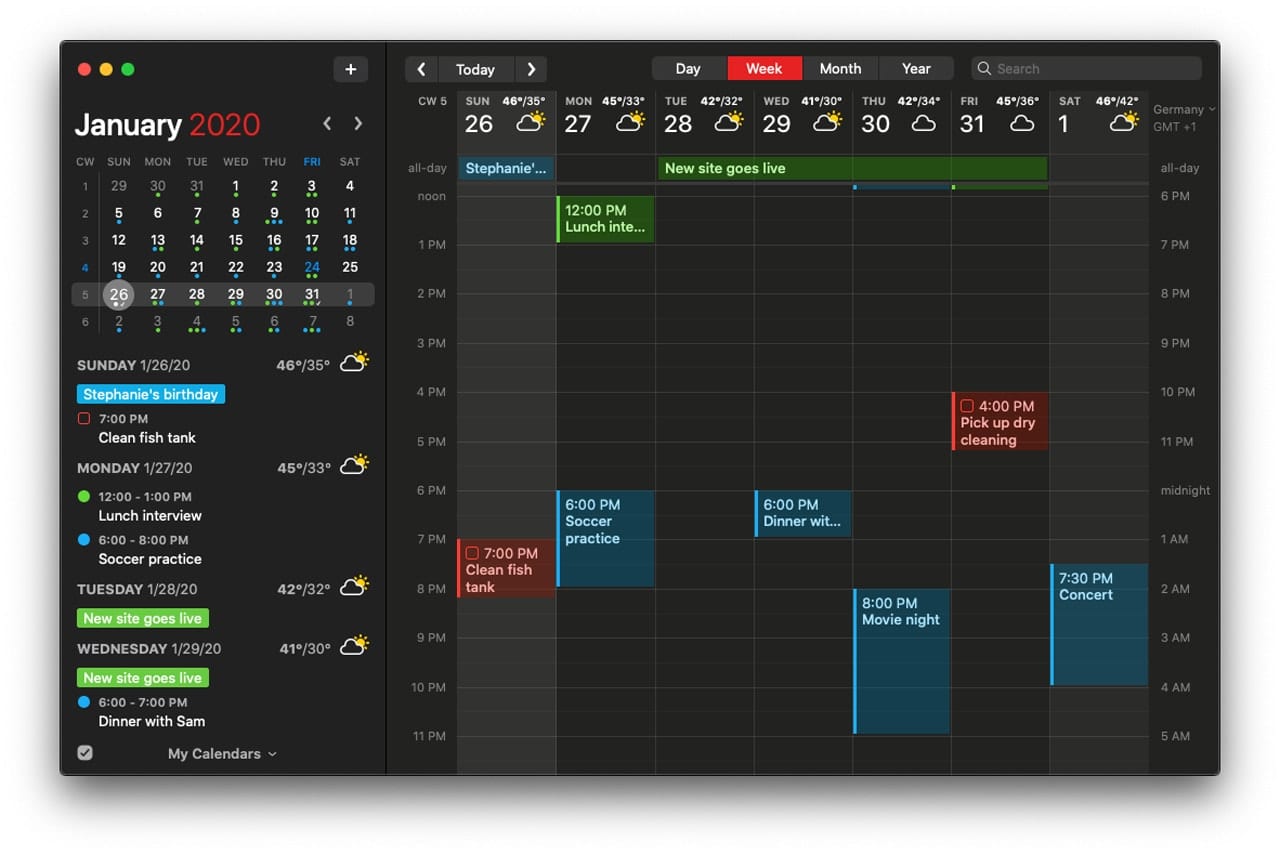Mark Pick up dry cleaning as complete

click(967, 406)
